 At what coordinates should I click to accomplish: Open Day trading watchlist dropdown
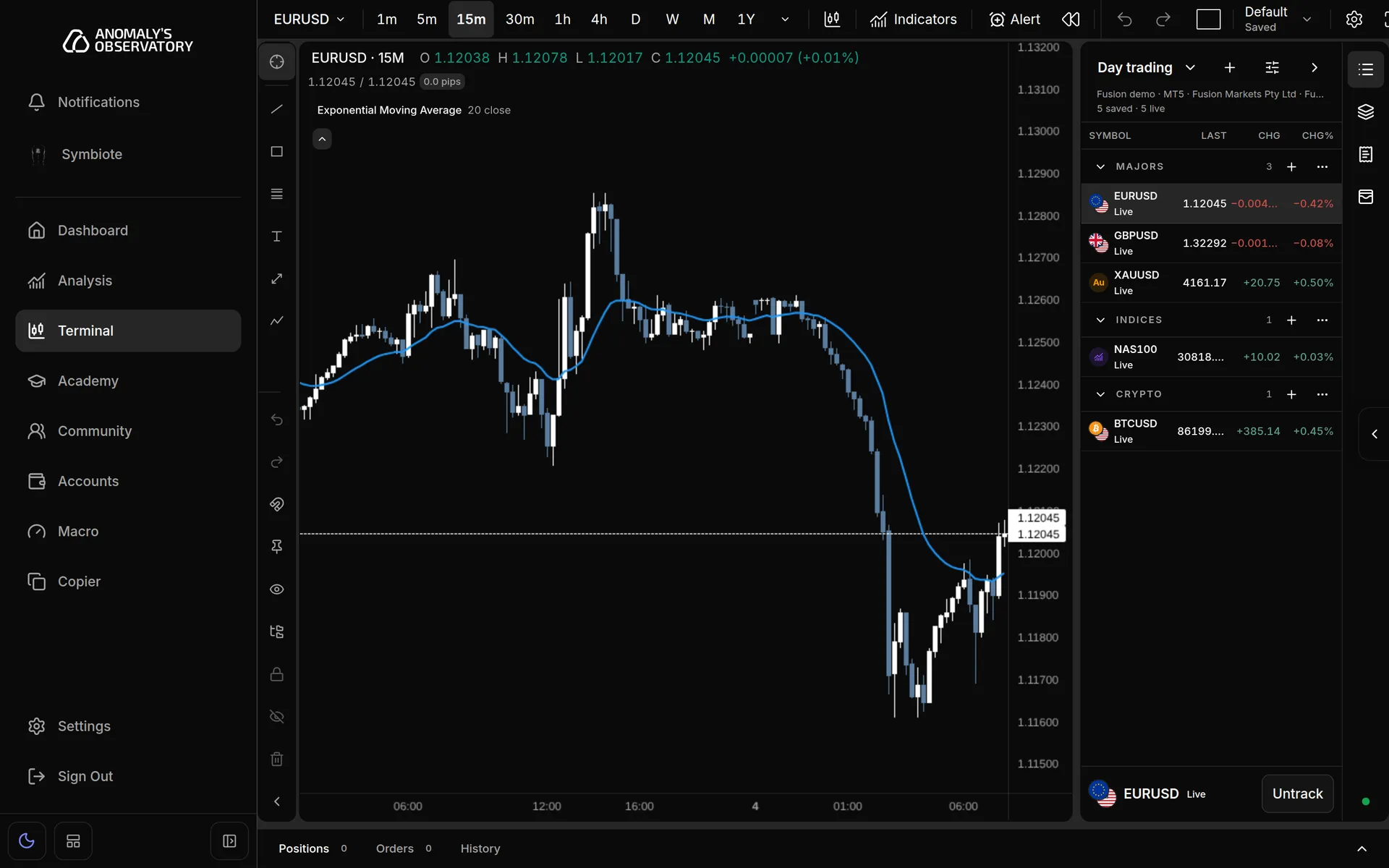pos(1146,67)
